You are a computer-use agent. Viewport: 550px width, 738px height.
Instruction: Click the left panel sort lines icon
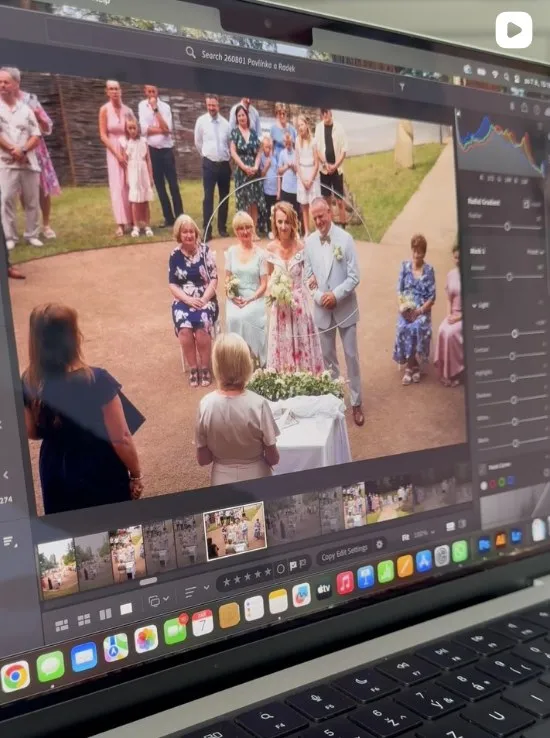click(x=8, y=541)
